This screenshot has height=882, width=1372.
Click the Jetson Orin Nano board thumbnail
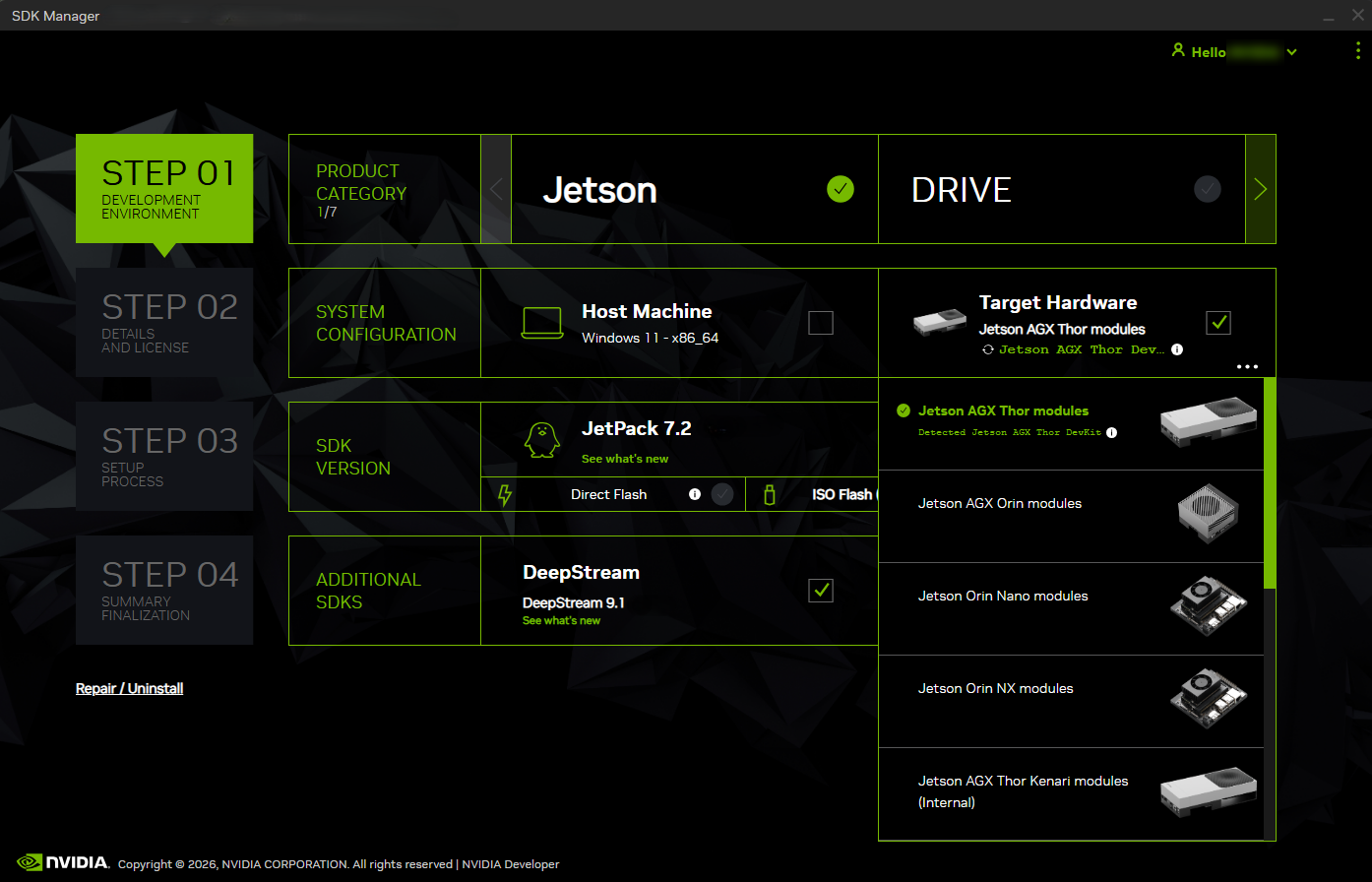(x=1209, y=608)
